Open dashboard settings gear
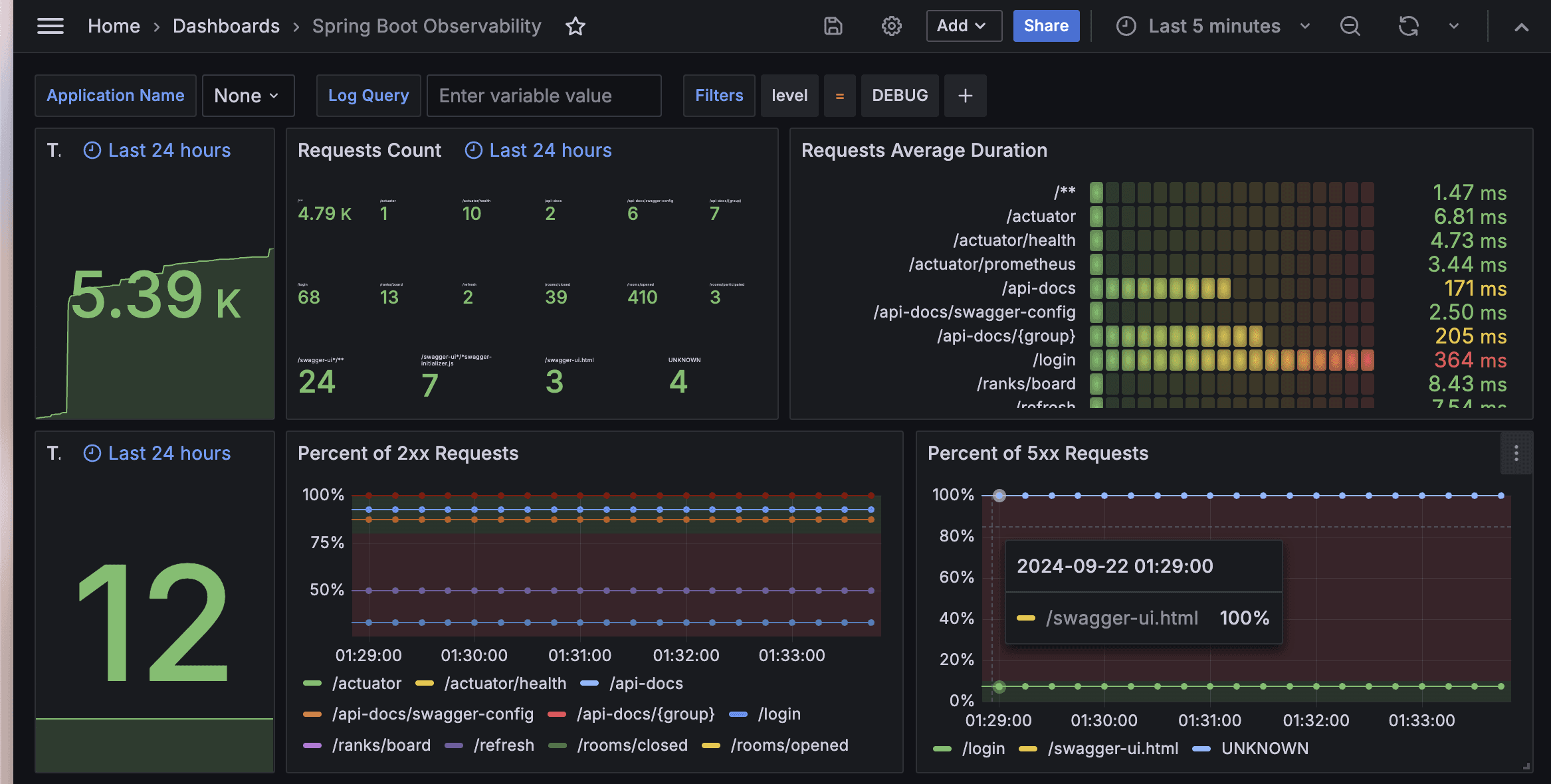The width and height of the screenshot is (1551, 784). [x=891, y=26]
